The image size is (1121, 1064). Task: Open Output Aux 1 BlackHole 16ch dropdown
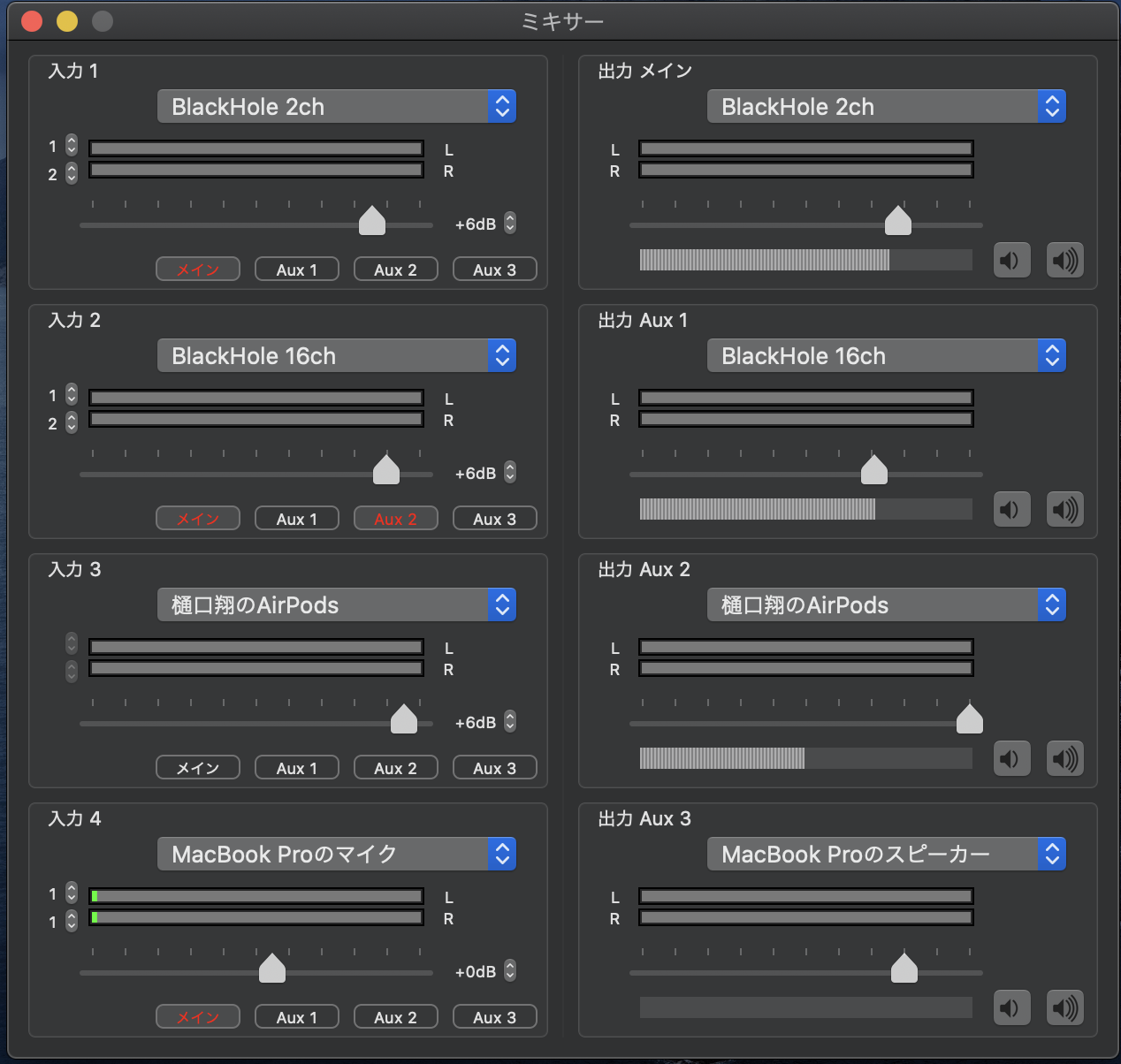point(887,356)
